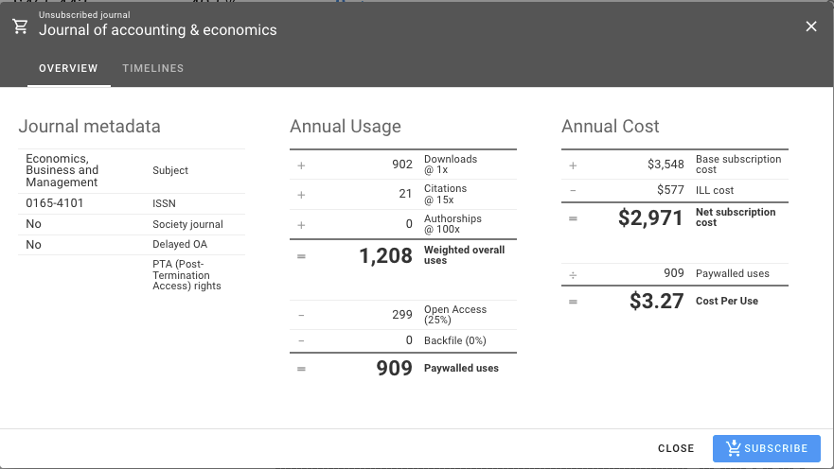Click the 'Authorships @ 100x' label

click(453, 224)
